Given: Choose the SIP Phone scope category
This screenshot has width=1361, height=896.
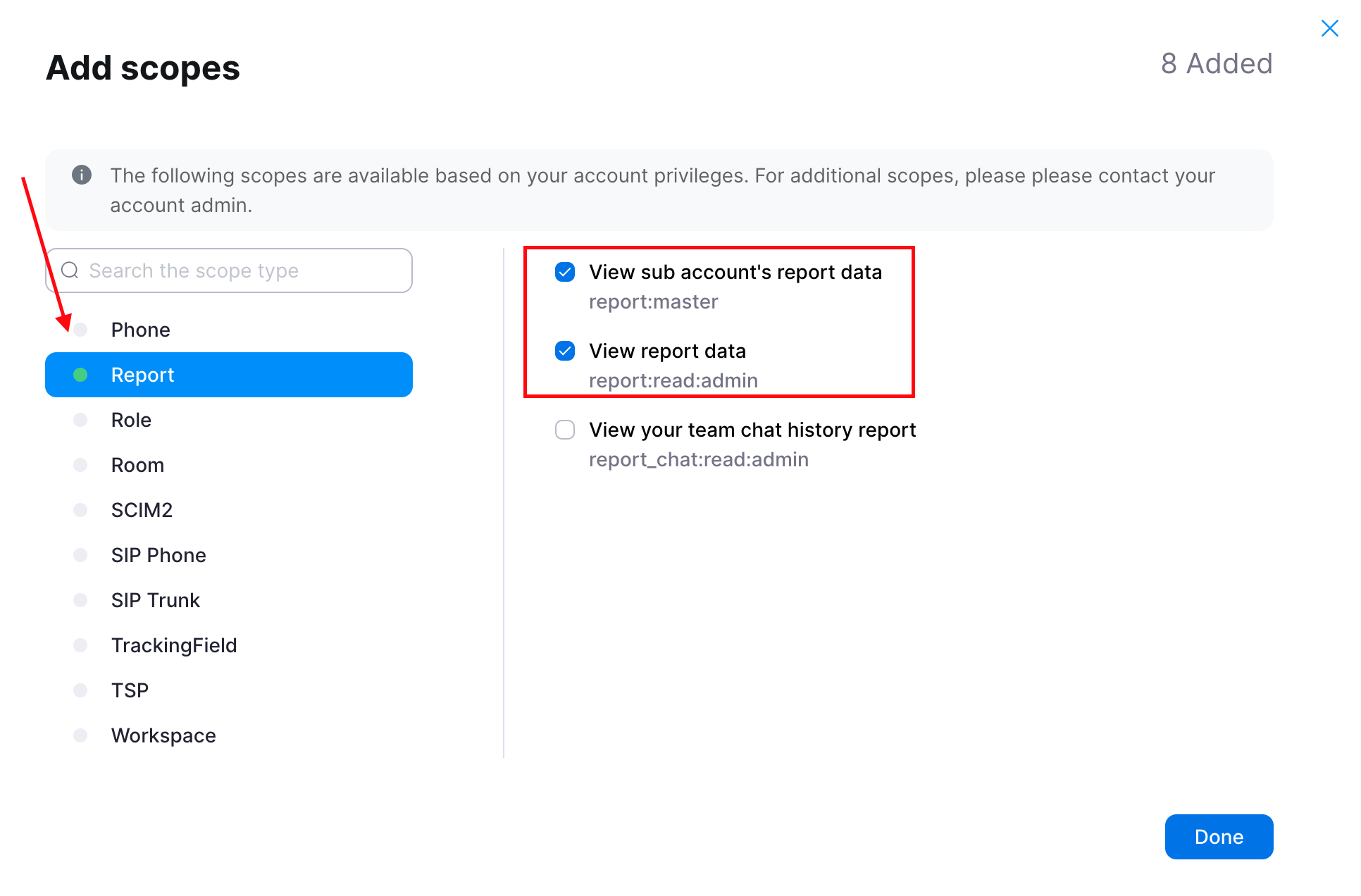Looking at the screenshot, I should click(229, 555).
